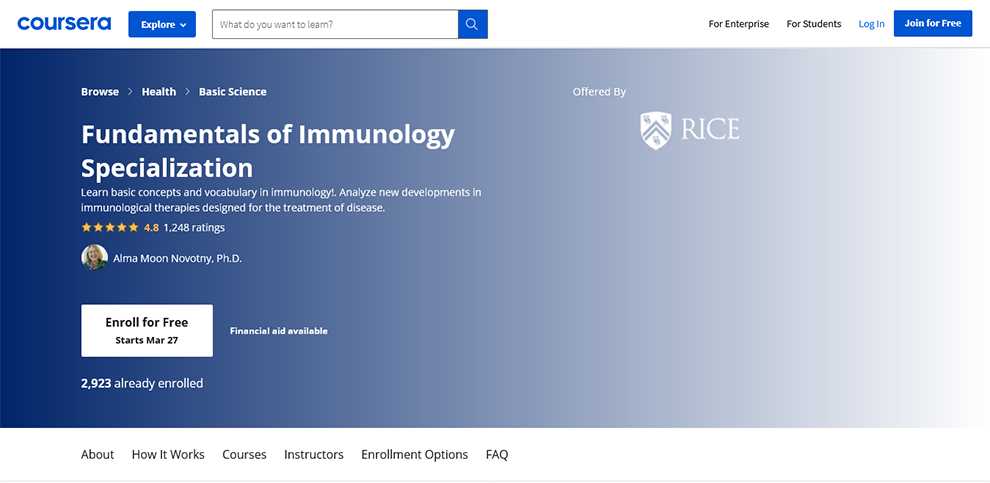This screenshot has height=483, width=990.
Task: Click the magnifying glass search icon
Action: pos(472,24)
